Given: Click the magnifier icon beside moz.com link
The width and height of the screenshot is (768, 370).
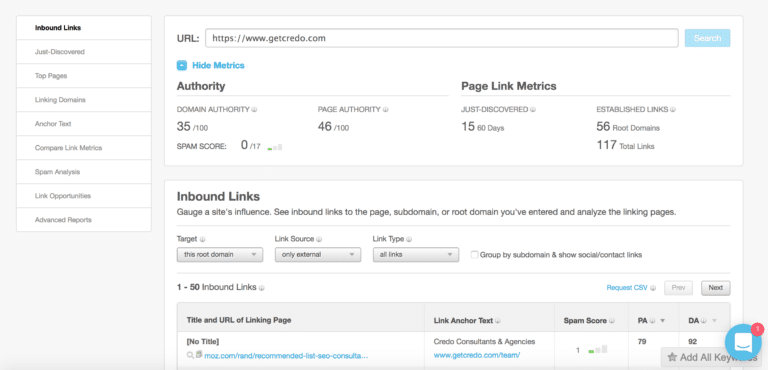Looking at the screenshot, I should pyautogui.click(x=190, y=355).
